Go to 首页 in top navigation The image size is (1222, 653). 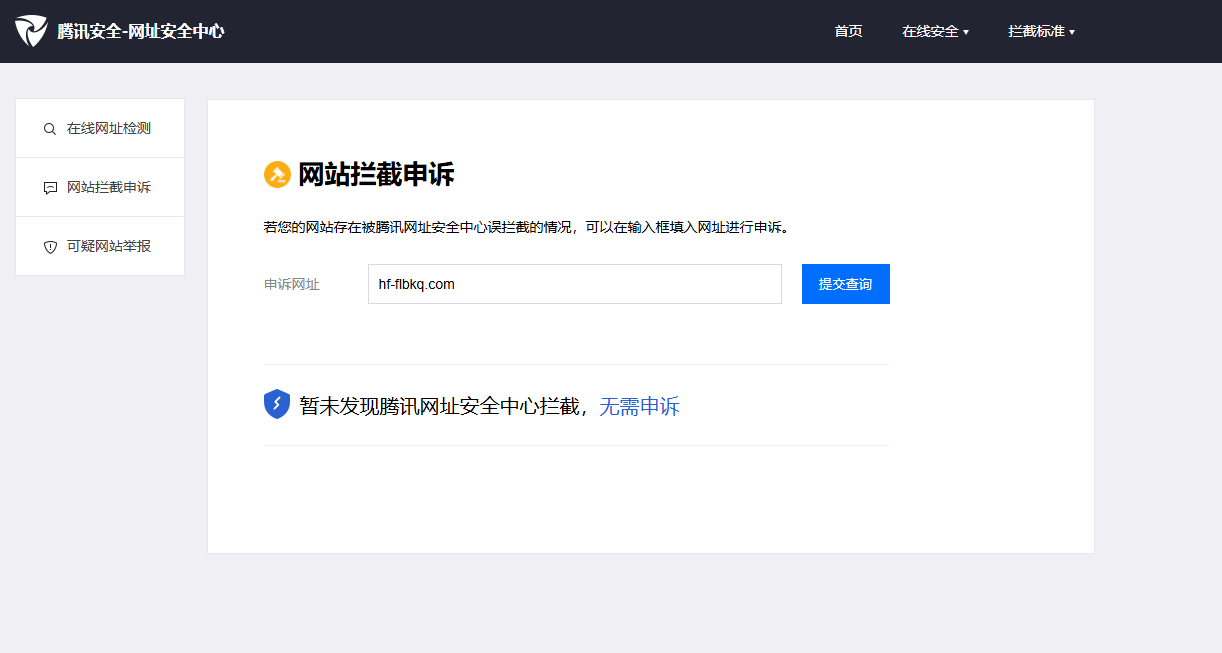848,31
